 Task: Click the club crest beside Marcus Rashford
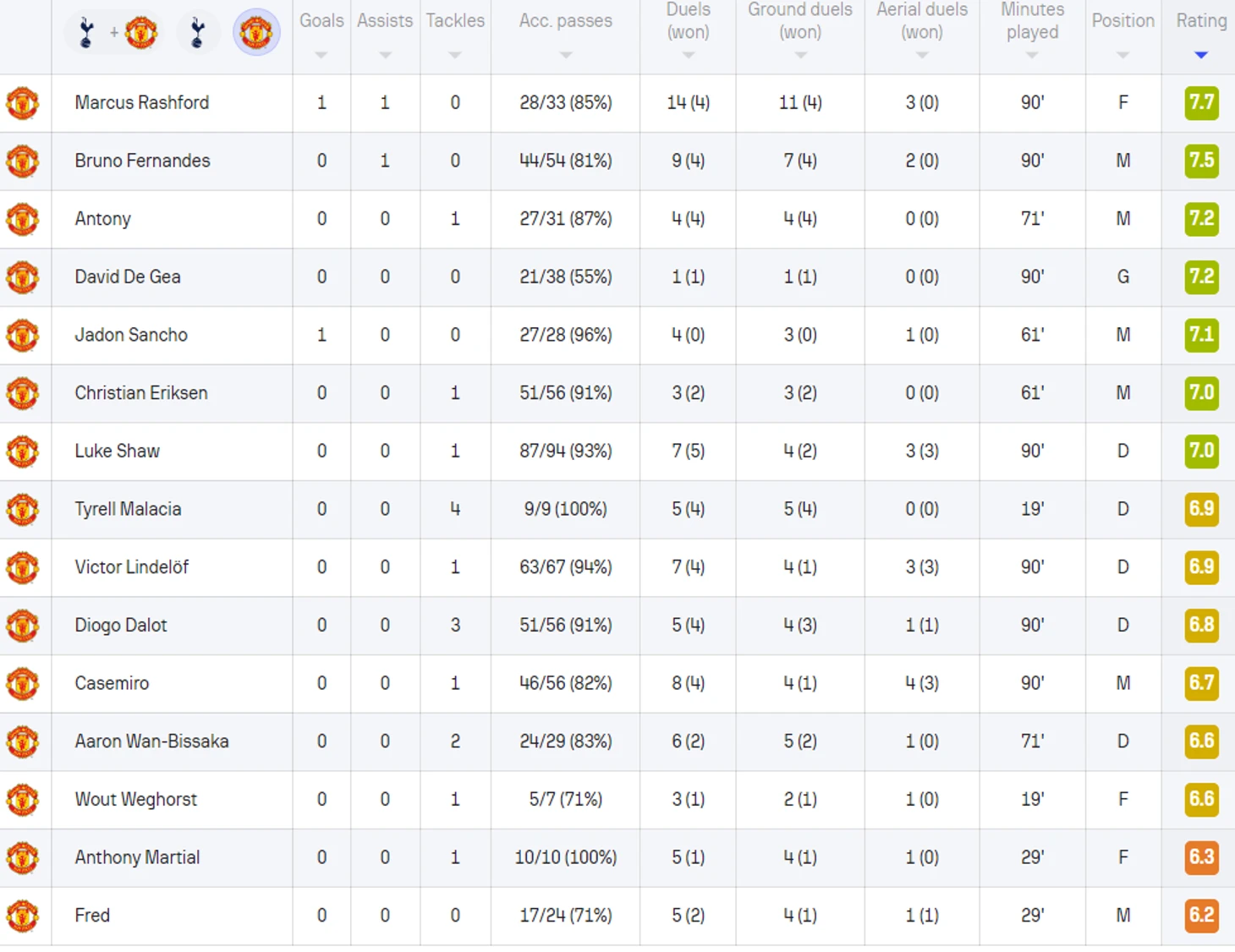[x=23, y=103]
